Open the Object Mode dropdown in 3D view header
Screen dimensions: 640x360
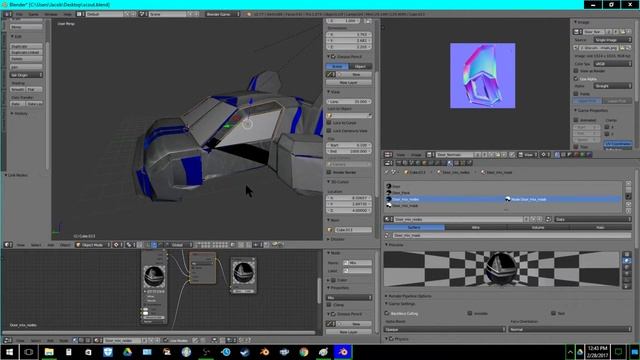(92, 245)
